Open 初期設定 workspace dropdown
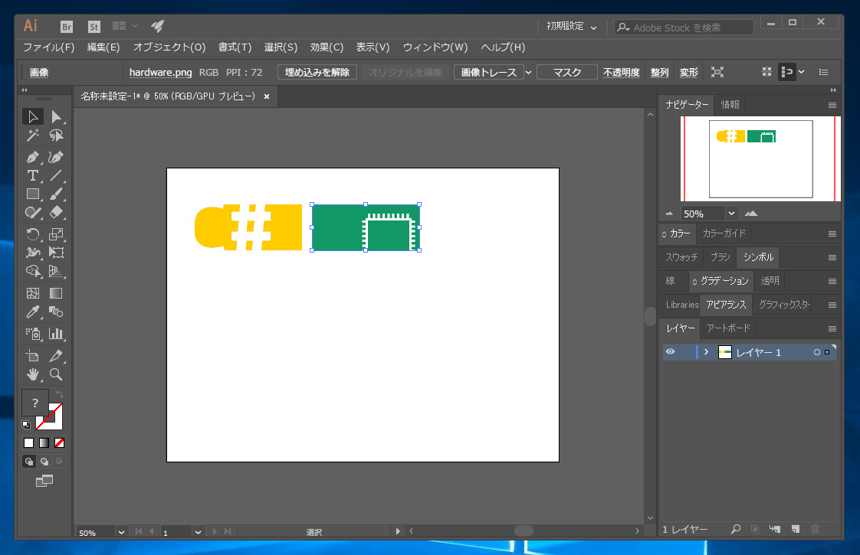Viewport: 860px width, 555px height. point(571,27)
